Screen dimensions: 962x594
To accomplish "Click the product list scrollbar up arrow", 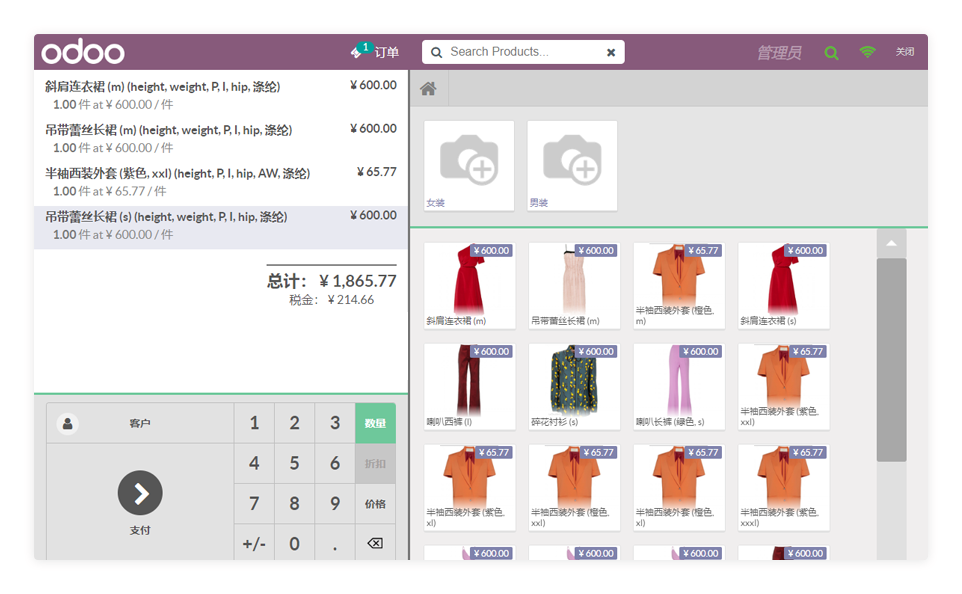I will [x=891, y=243].
